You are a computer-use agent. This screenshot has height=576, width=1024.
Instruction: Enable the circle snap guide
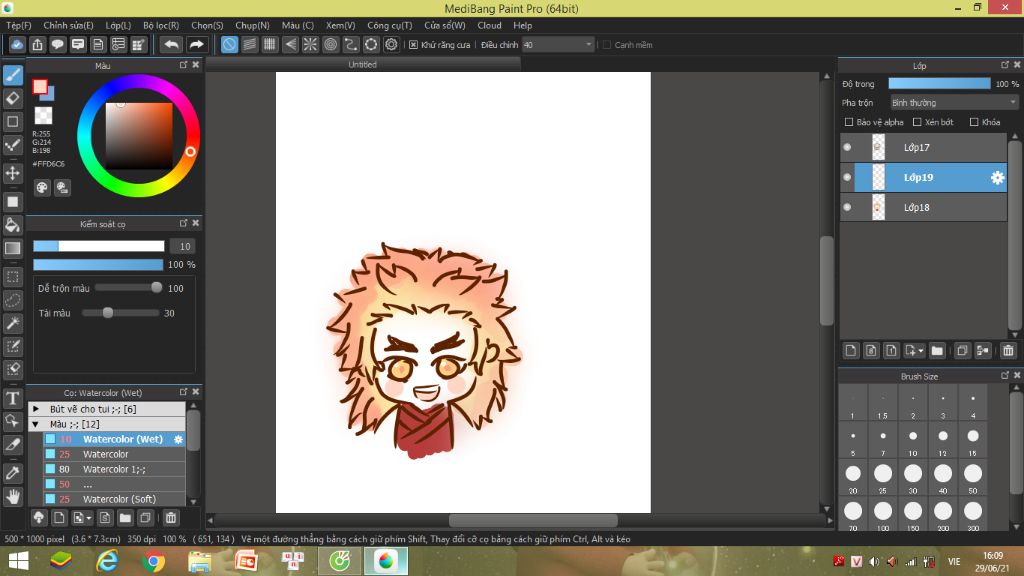pos(330,44)
